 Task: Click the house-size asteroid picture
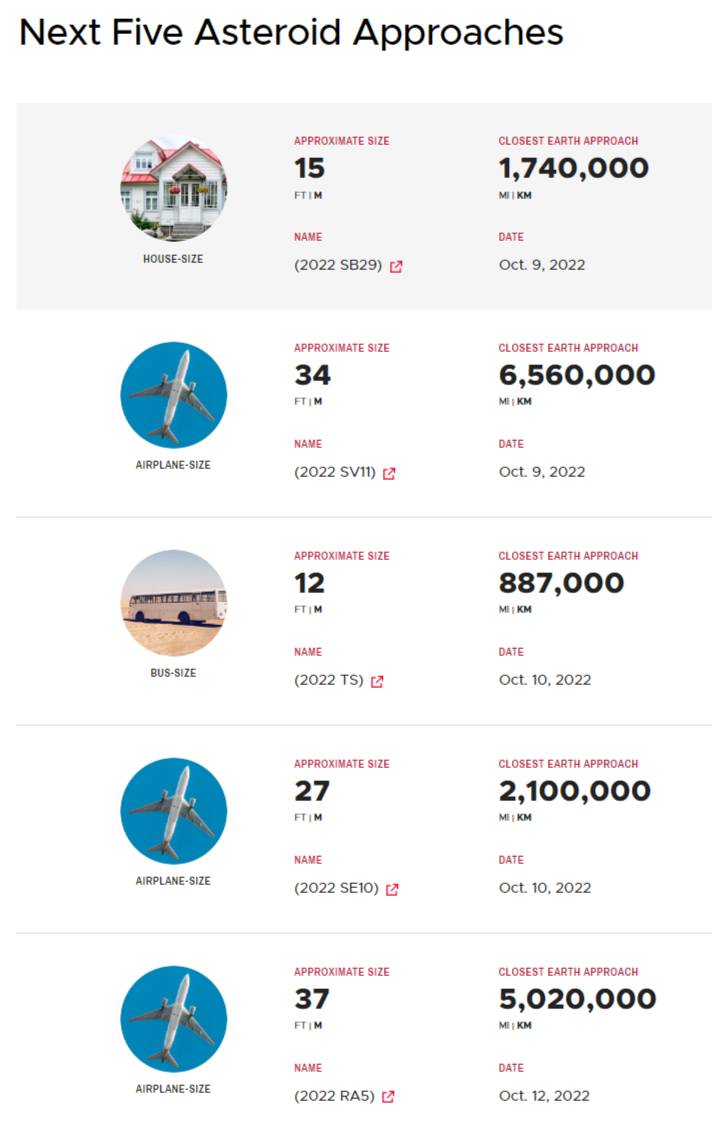point(173,189)
